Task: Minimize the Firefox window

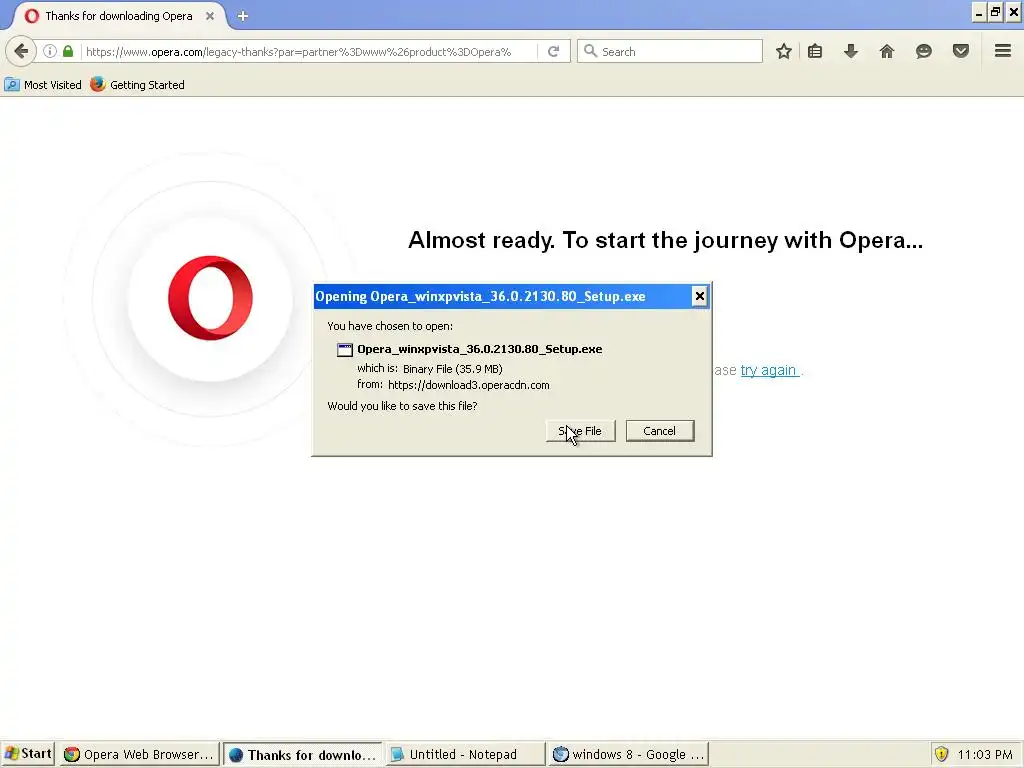Action: click(978, 12)
